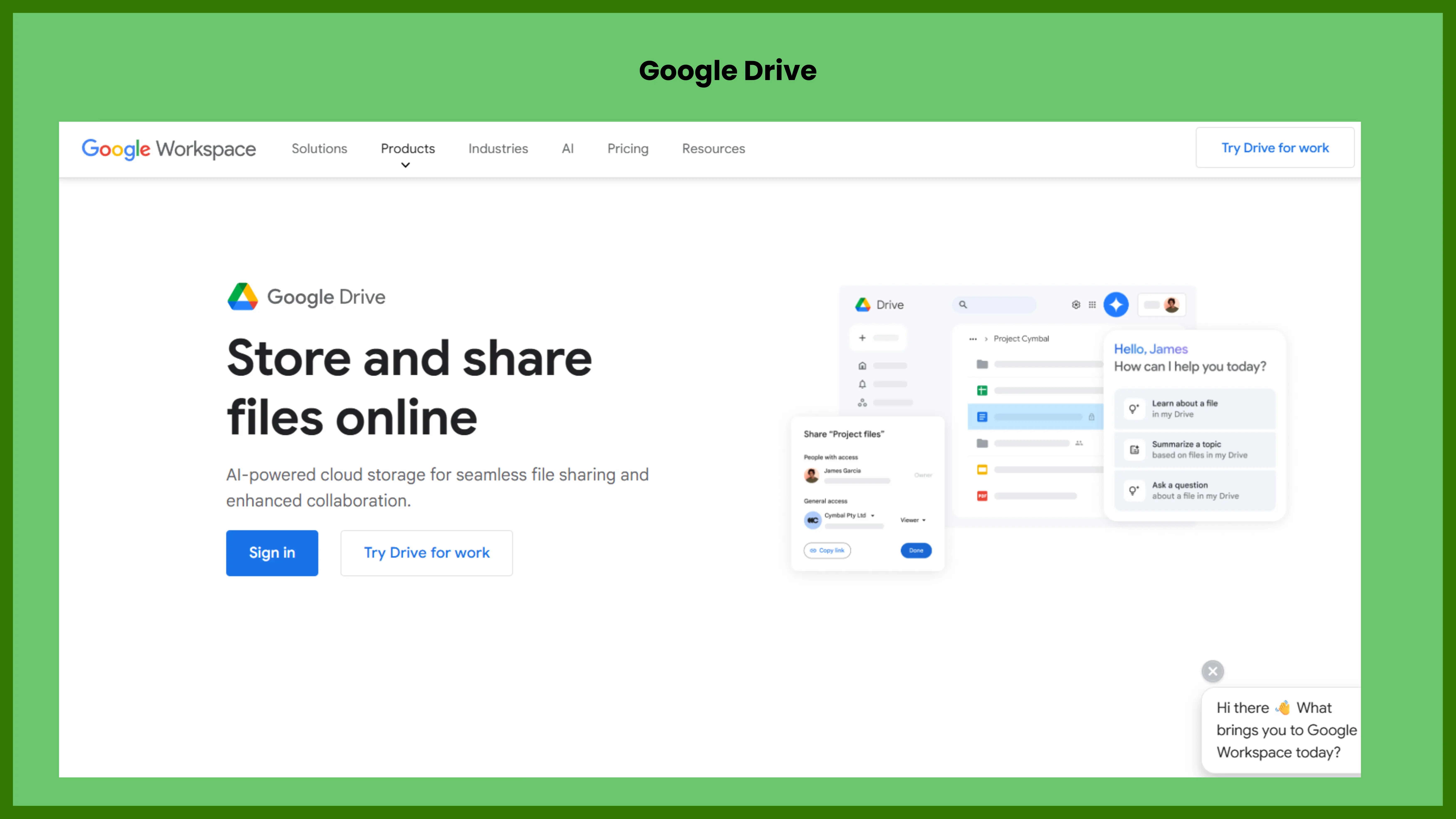The height and width of the screenshot is (819, 1456).
Task: Click the red PDF file icon
Action: (982, 496)
